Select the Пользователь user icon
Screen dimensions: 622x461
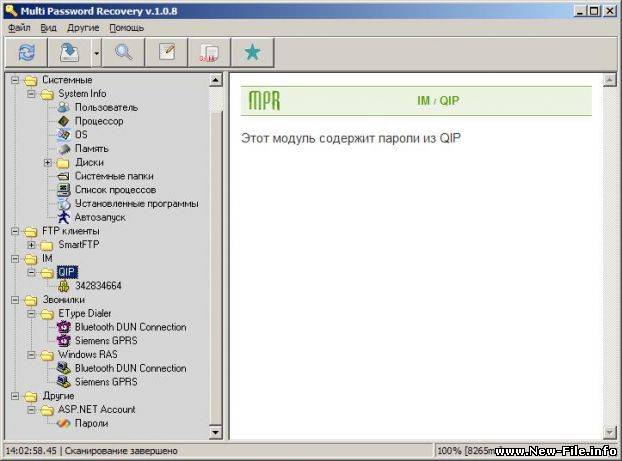coord(63,107)
